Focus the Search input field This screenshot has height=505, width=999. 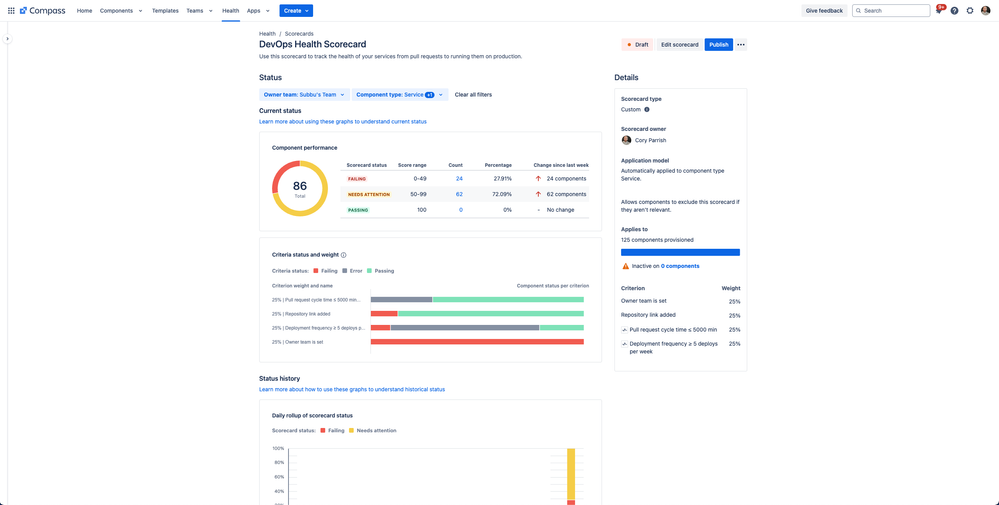tap(891, 11)
